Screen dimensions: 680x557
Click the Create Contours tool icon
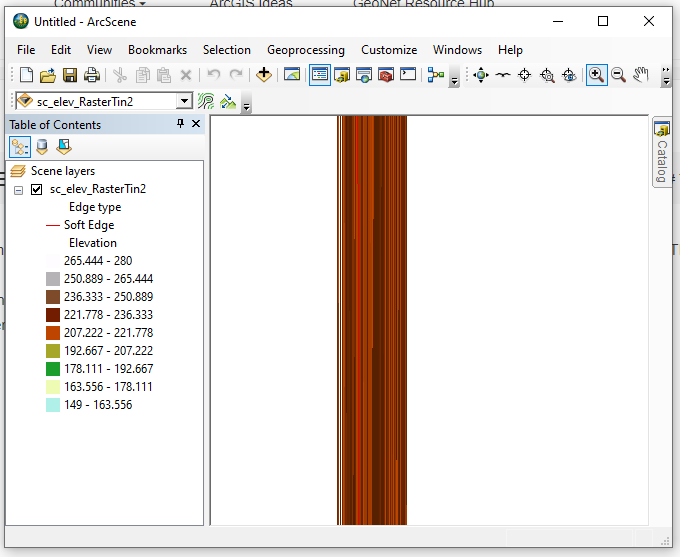pyautogui.click(x=206, y=102)
